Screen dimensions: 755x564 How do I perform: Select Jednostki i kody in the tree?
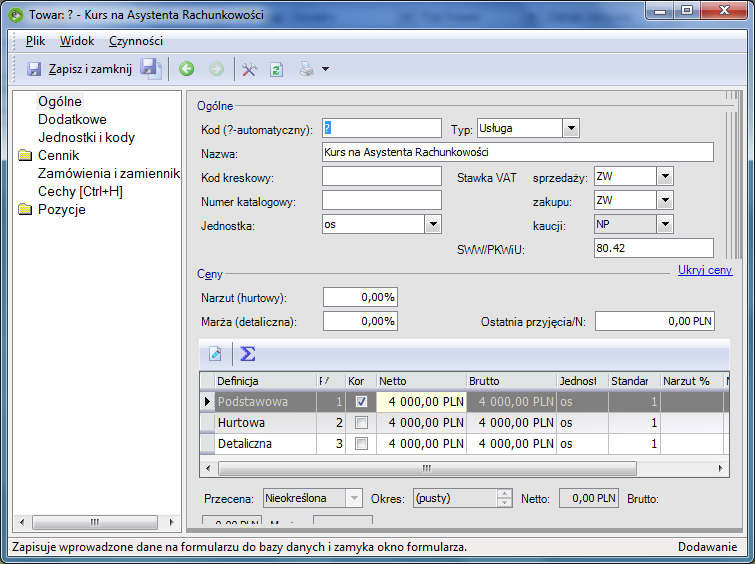[x=86, y=137]
